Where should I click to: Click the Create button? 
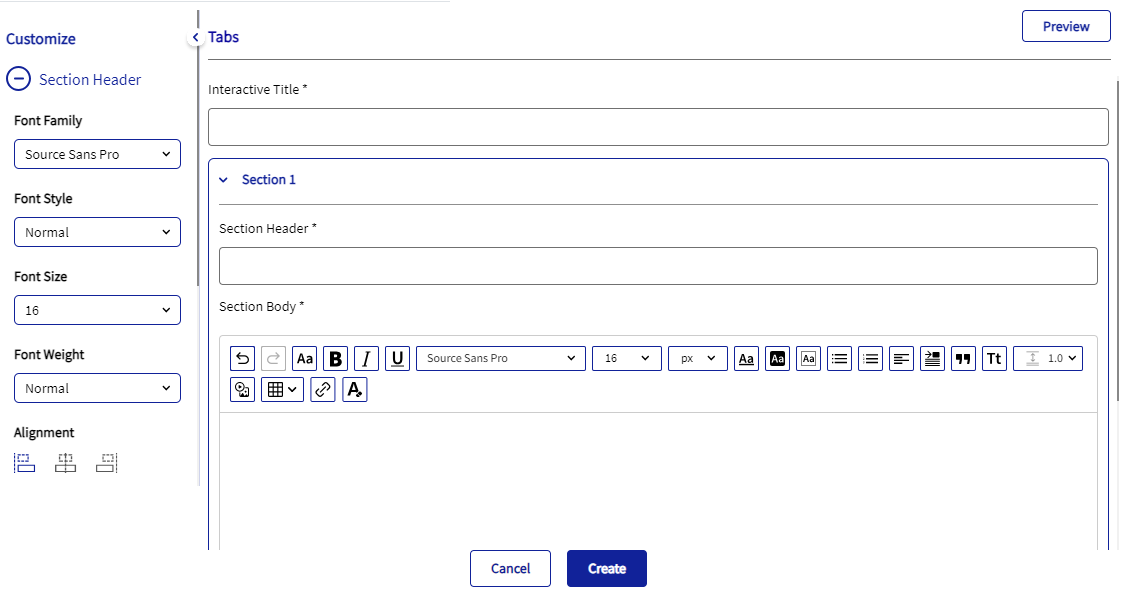606,568
